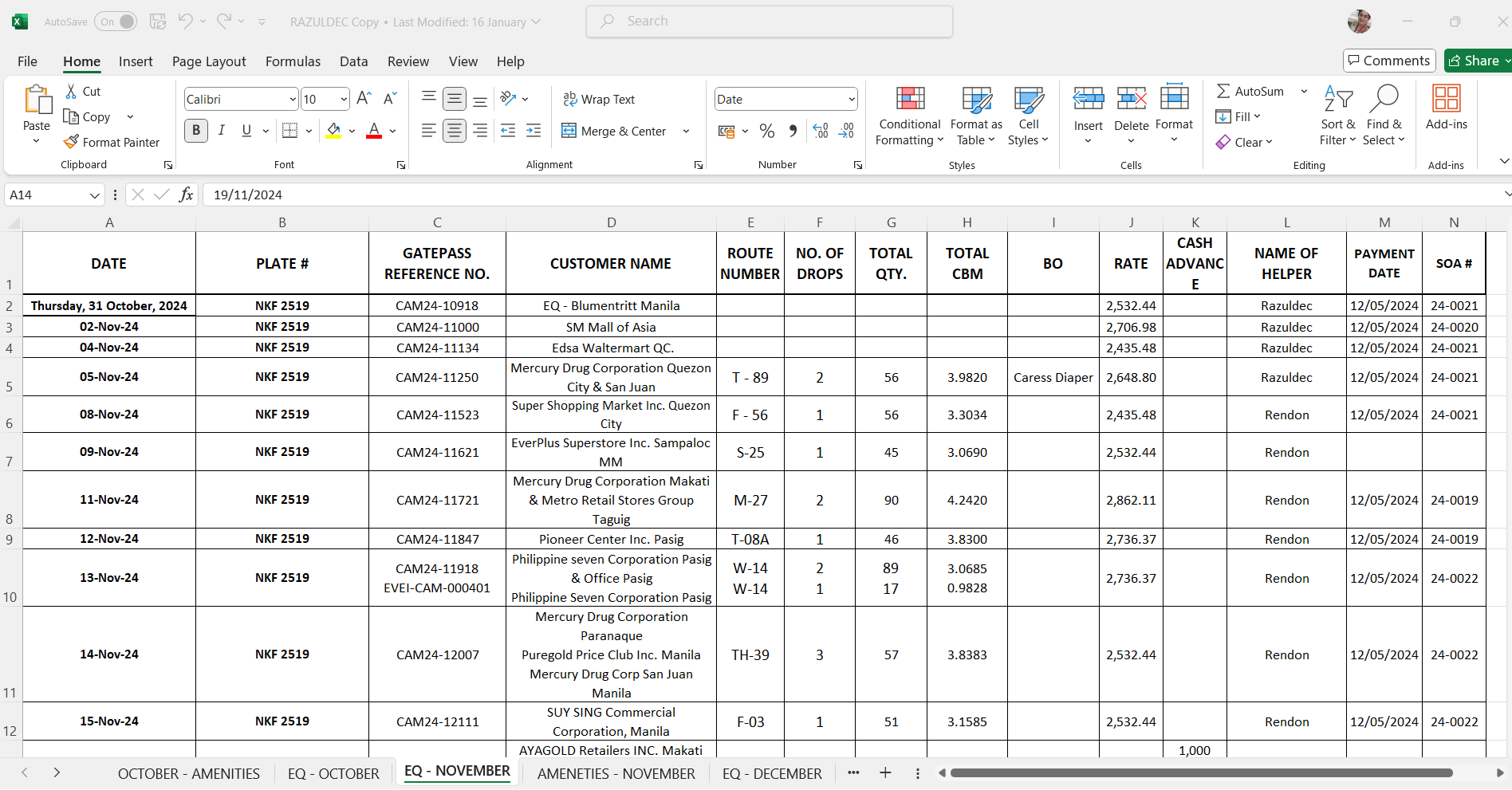Click the Select All corner triangle
This screenshot has width=1512, height=790.
(13, 222)
